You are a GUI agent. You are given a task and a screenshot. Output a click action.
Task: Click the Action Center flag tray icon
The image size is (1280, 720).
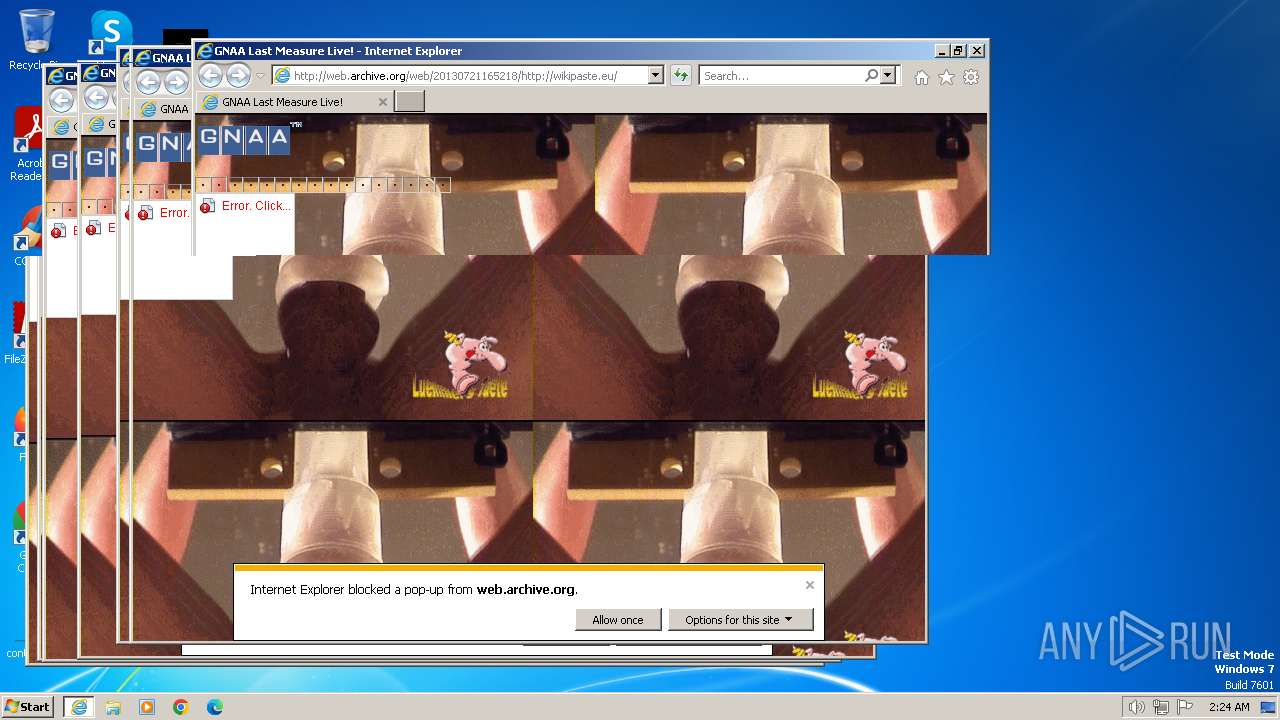click(x=1186, y=707)
